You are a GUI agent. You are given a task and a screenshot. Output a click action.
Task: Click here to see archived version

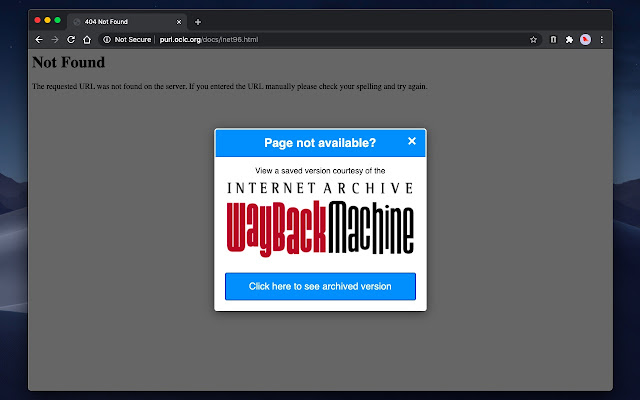point(320,286)
